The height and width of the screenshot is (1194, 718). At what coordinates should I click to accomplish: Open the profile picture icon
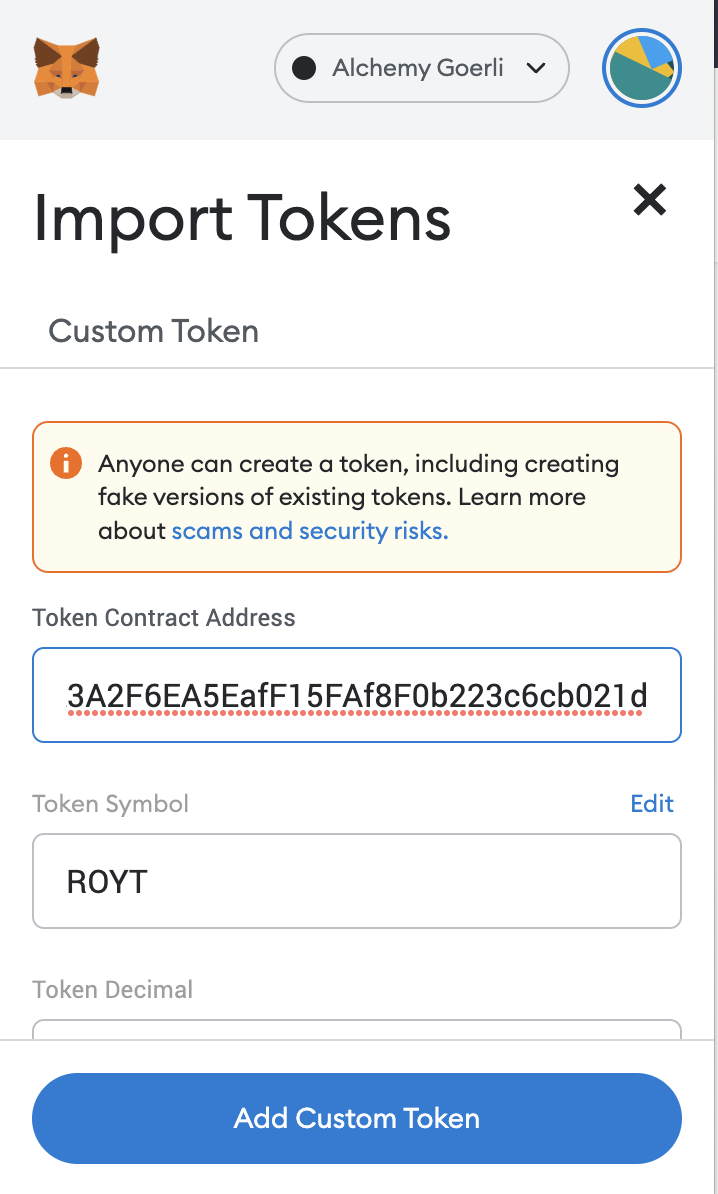[641, 67]
